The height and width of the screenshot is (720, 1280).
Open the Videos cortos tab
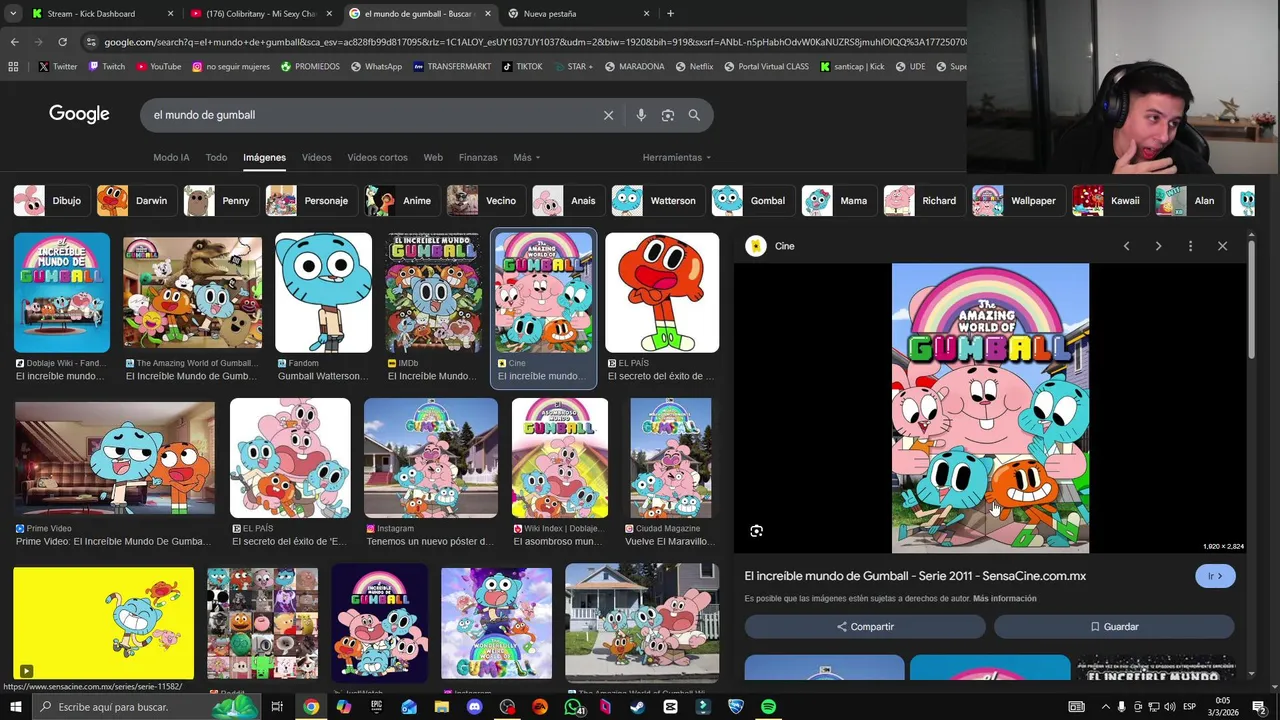tap(377, 157)
